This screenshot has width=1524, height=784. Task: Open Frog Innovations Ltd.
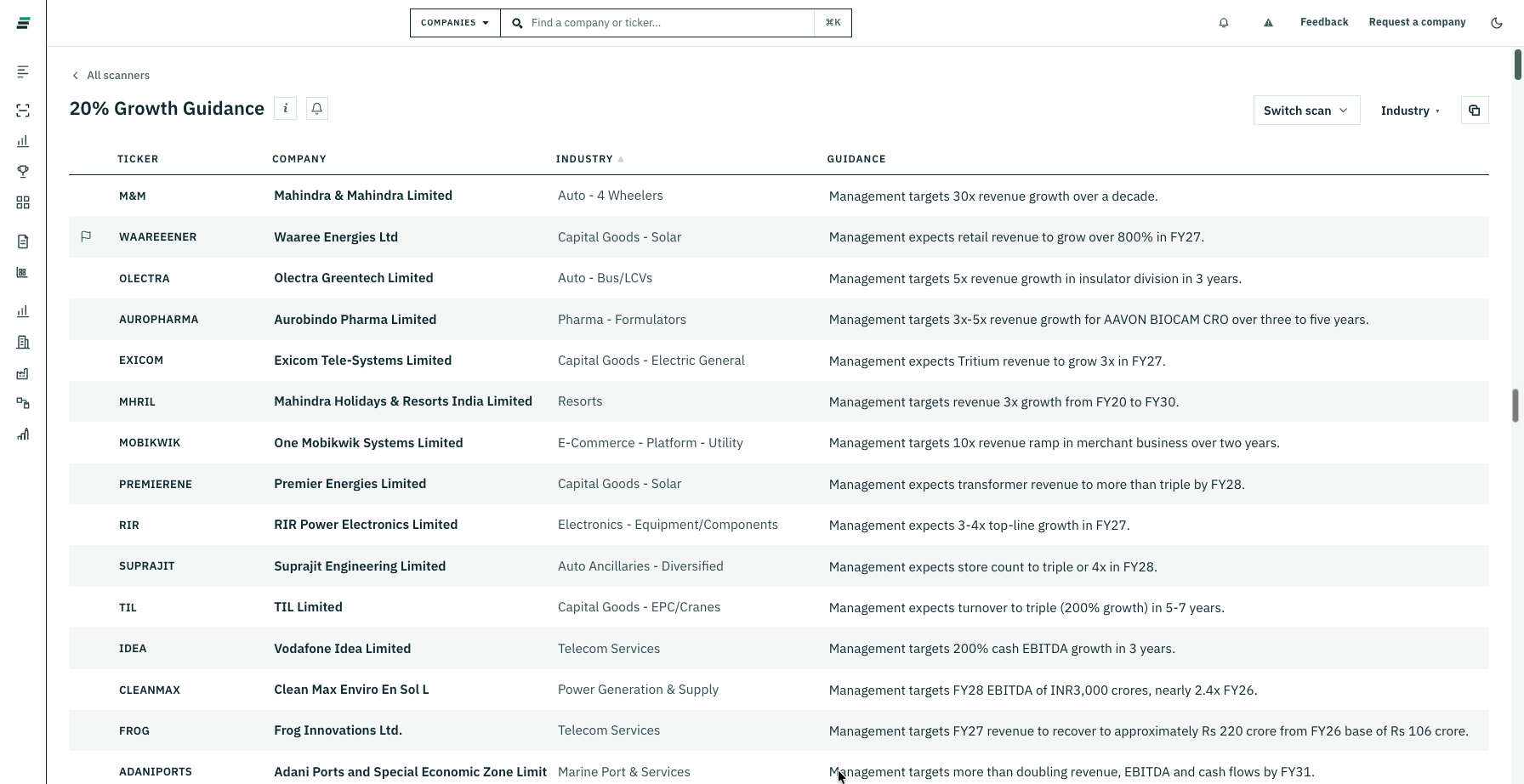click(x=338, y=730)
